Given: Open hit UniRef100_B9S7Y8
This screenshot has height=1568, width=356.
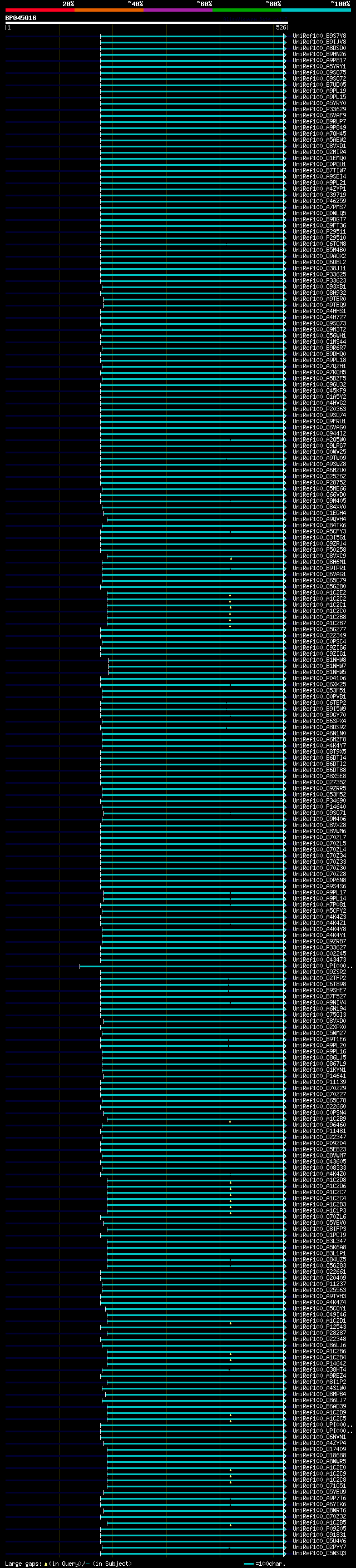Looking at the screenshot, I should pos(319,36).
